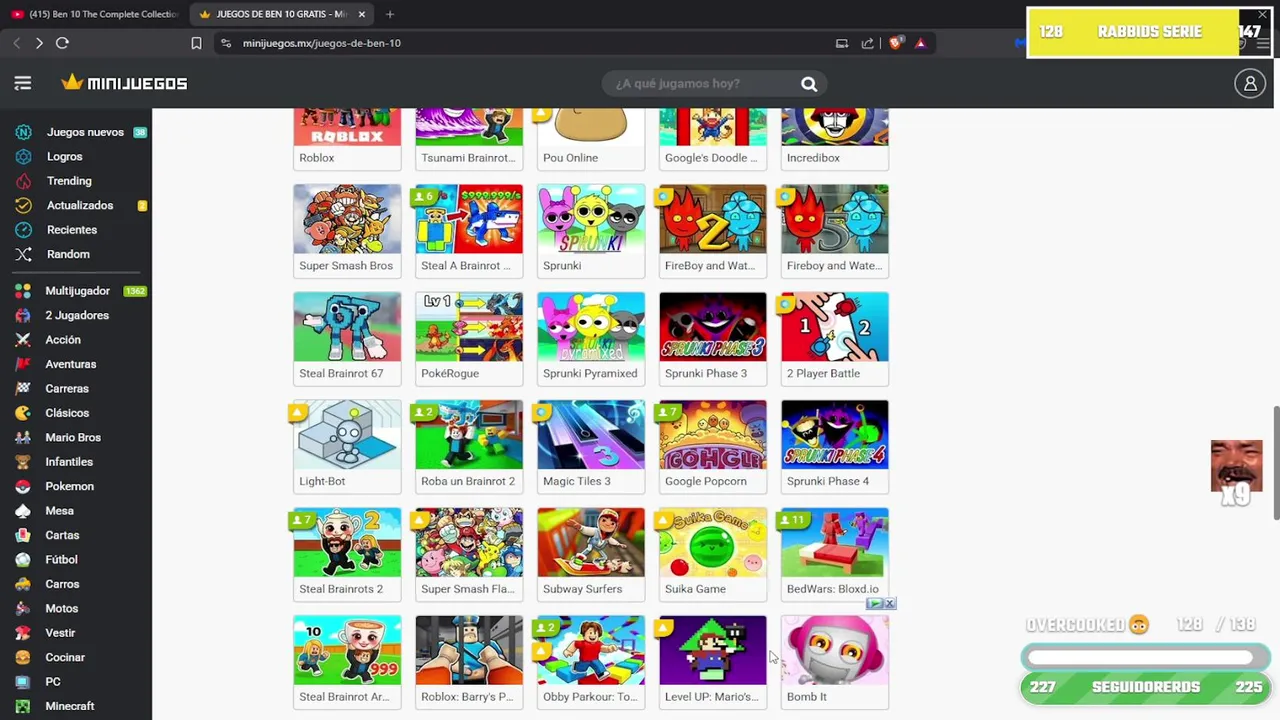This screenshot has height=720, width=1280.
Task: Click the Fútbol ball icon
Action: coord(23,559)
